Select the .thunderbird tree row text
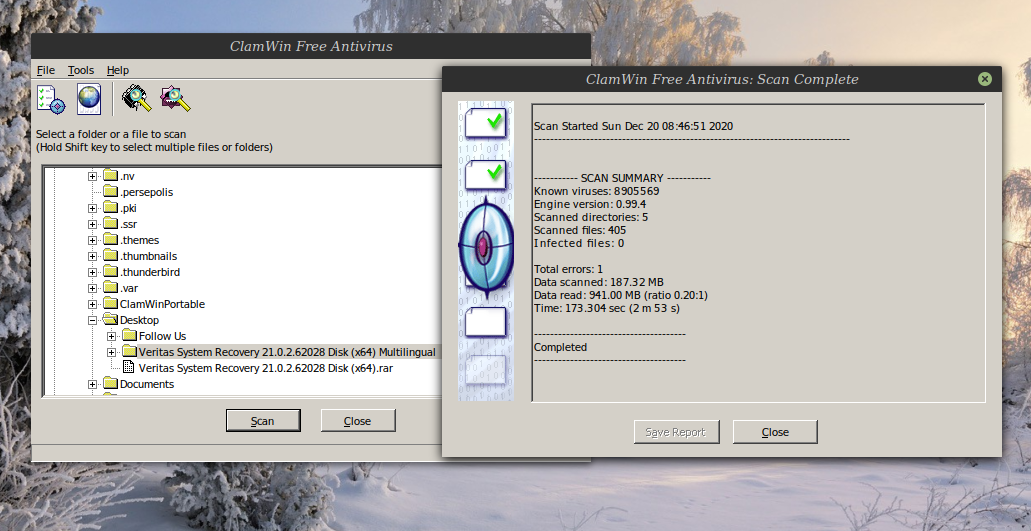 click(150, 272)
